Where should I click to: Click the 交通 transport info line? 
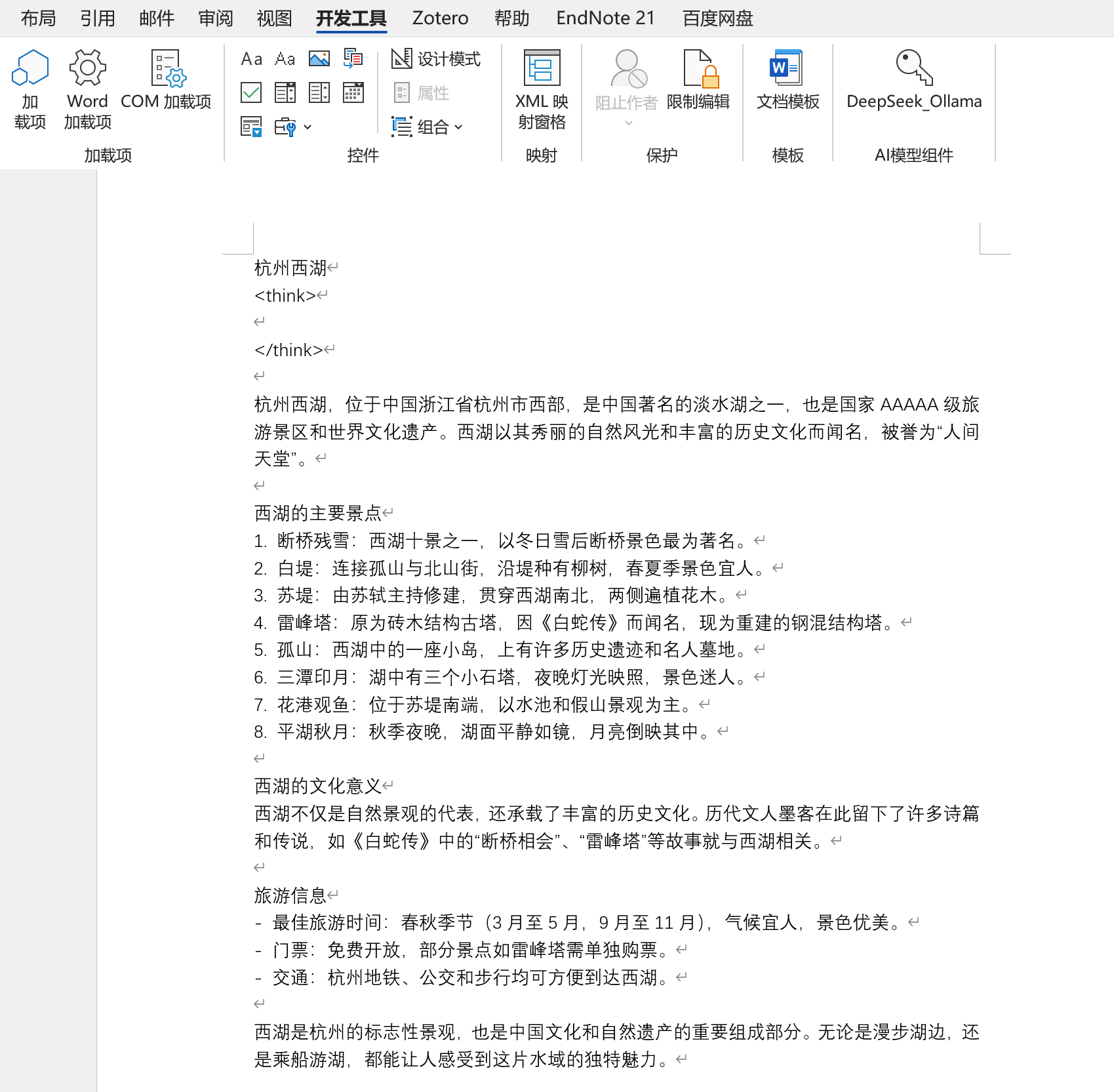[462, 977]
